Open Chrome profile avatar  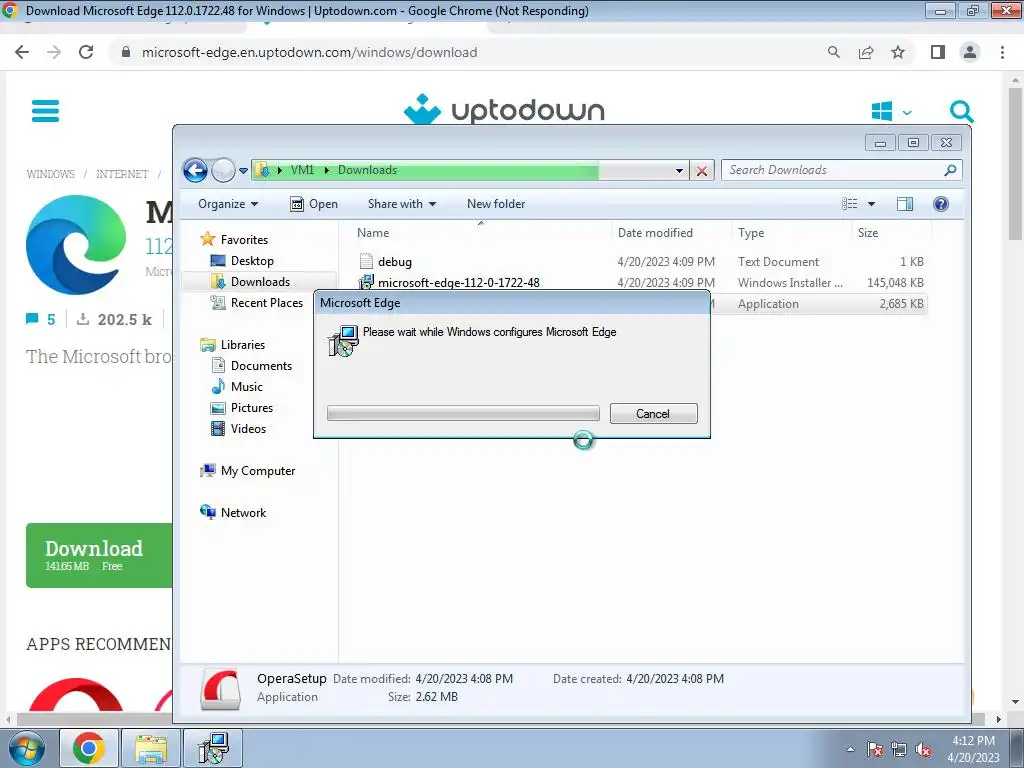coord(970,52)
